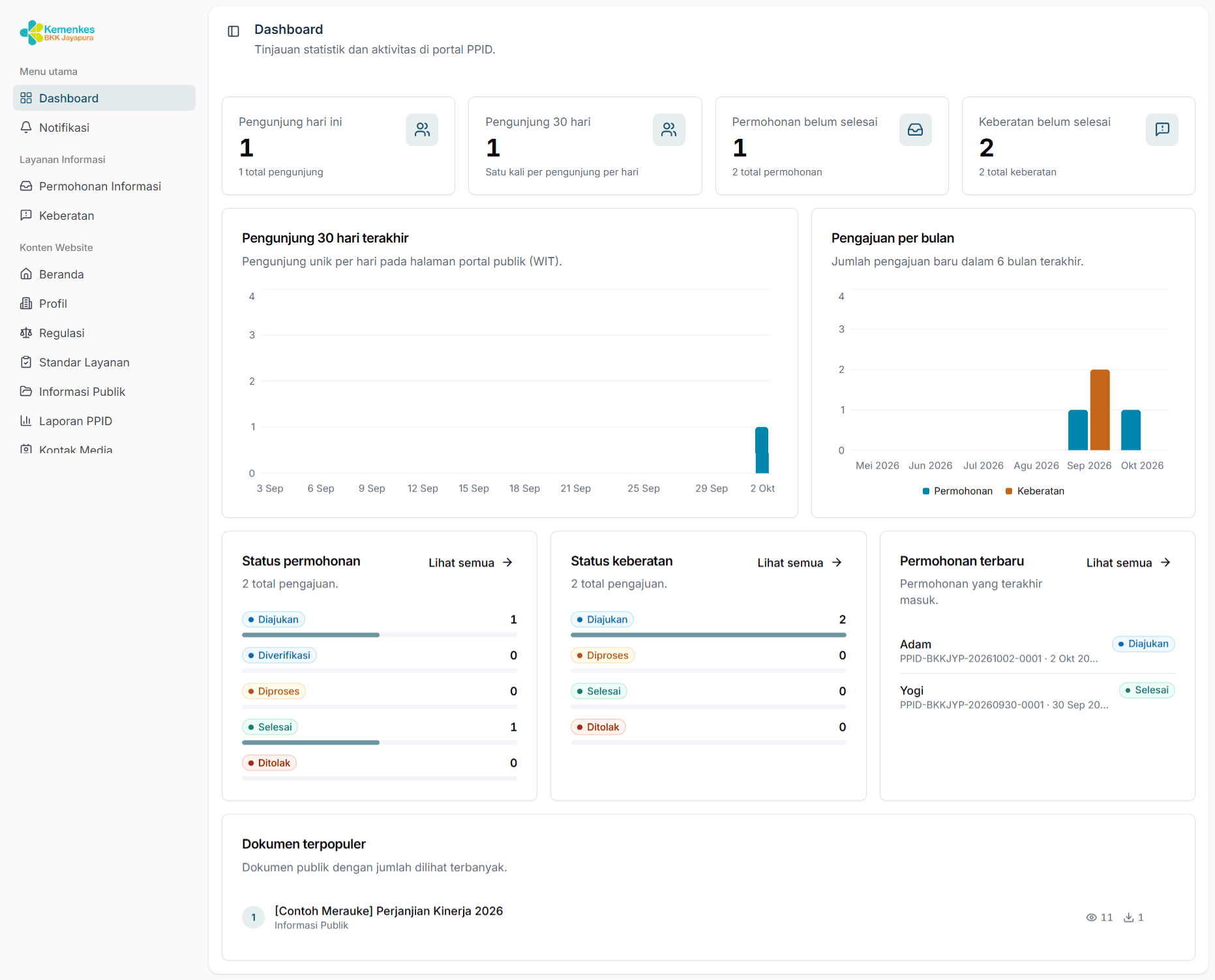The height and width of the screenshot is (980, 1215).
Task: Open Adam's latest request entry
Action: tap(1037, 651)
